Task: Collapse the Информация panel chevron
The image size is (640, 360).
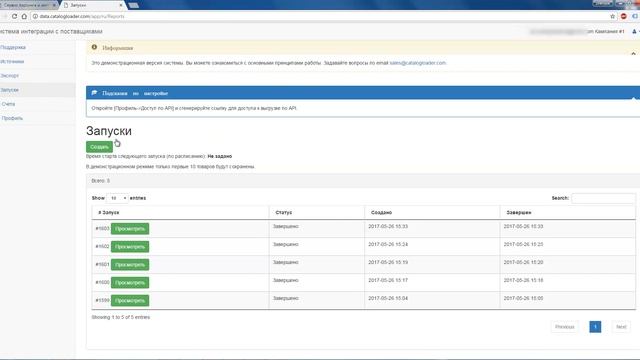Action: coord(633,54)
